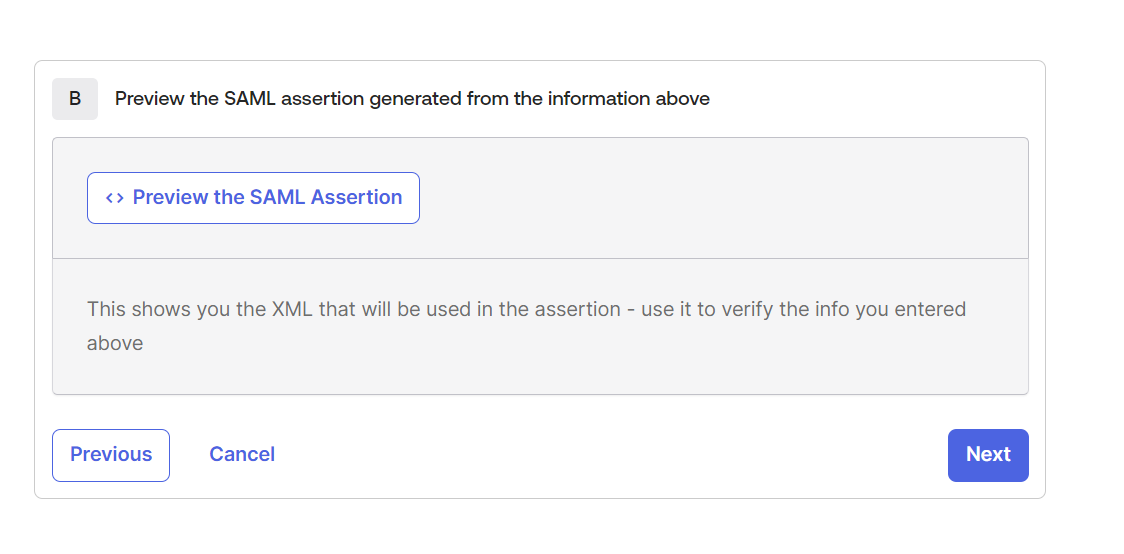
Task: Click the divider line under the preview button
Action: [x=540, y=258]
